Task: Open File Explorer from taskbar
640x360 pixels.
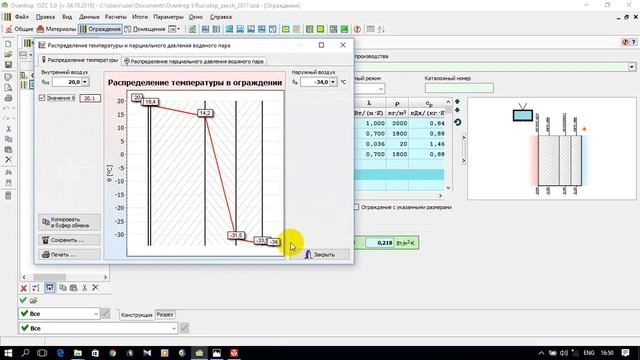Action: [x=78, y=353]
